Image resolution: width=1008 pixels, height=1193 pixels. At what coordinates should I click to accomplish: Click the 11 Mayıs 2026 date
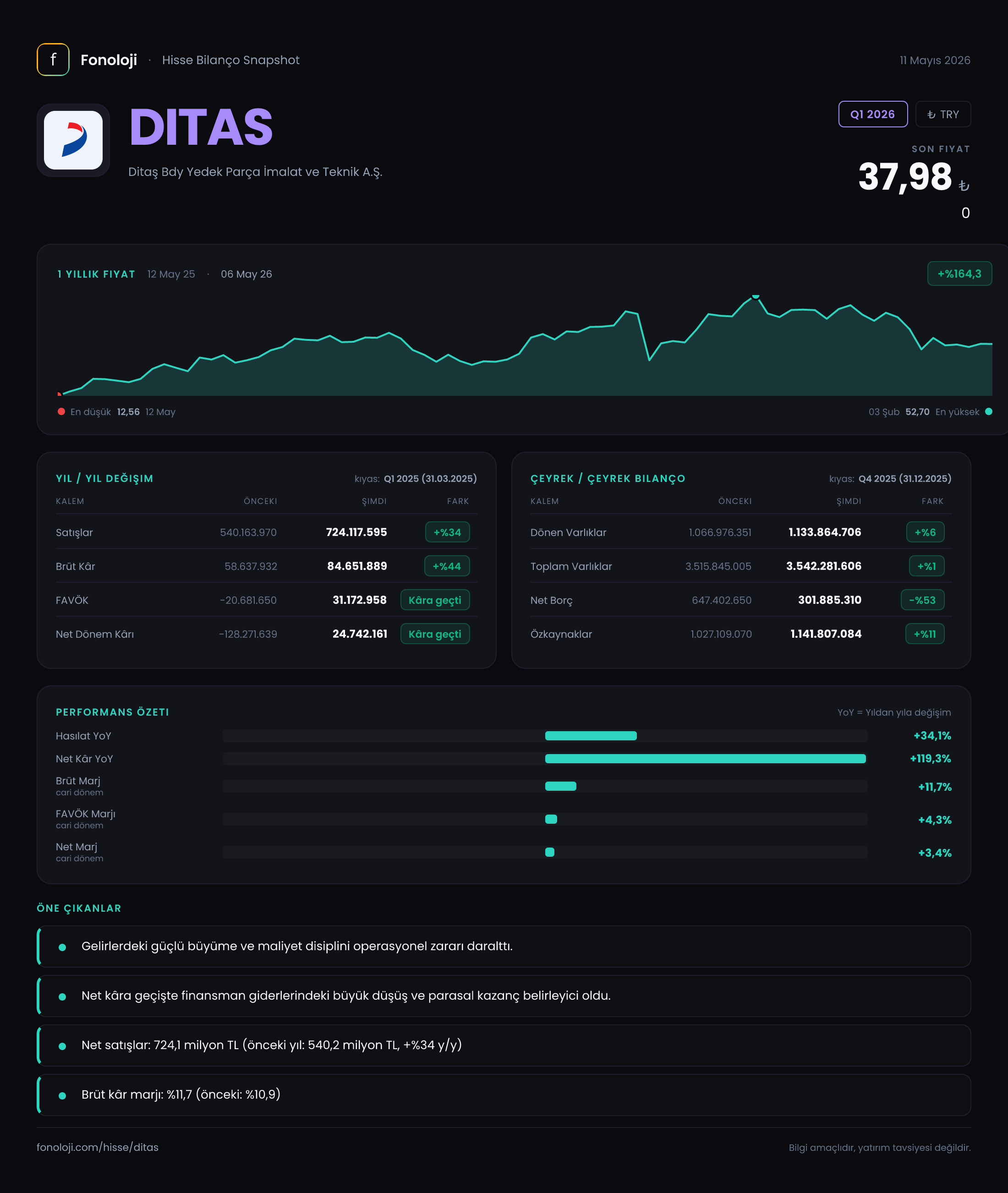(935, 60)
